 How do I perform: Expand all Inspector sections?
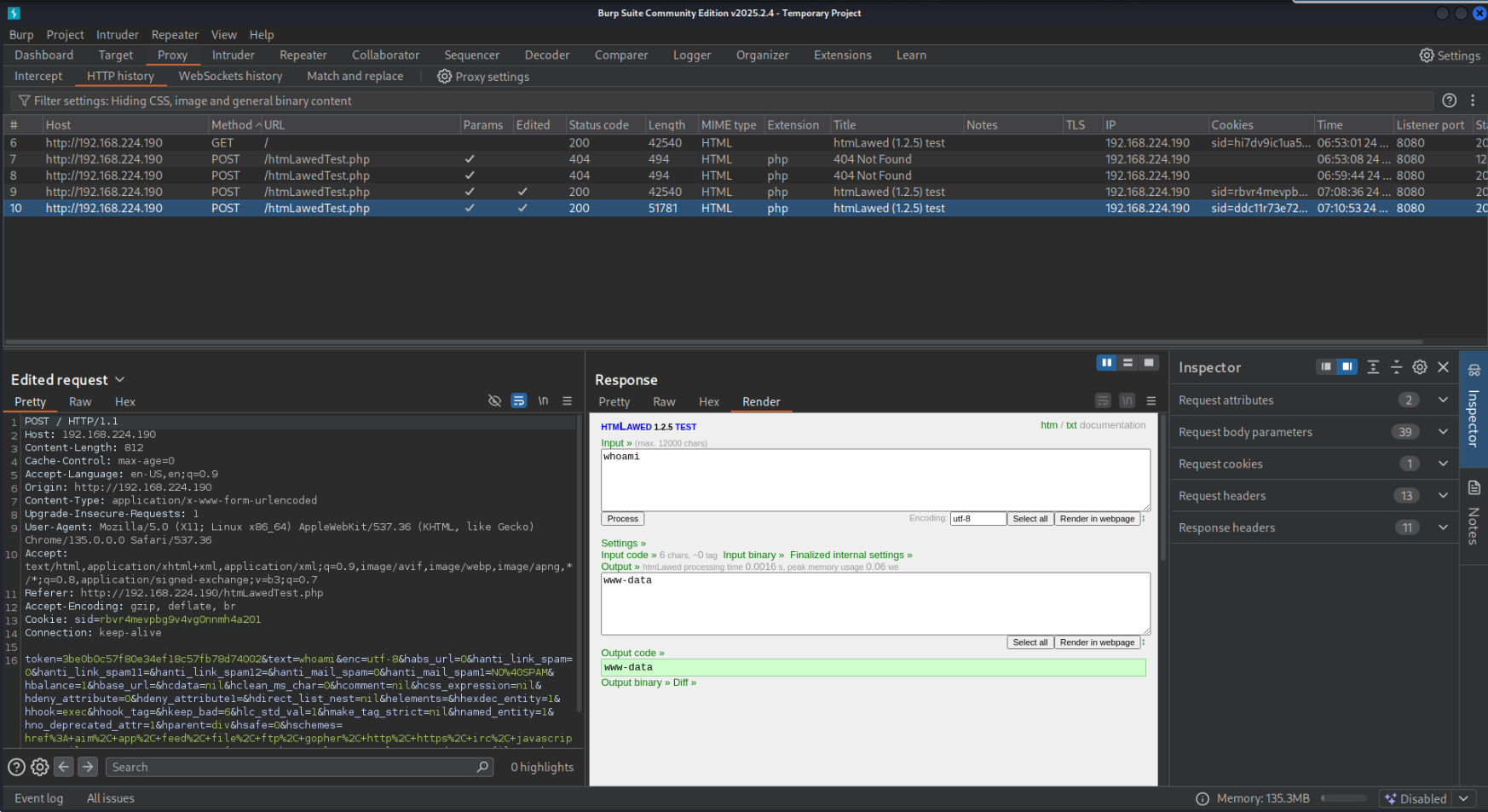(x=1373, y=366)
